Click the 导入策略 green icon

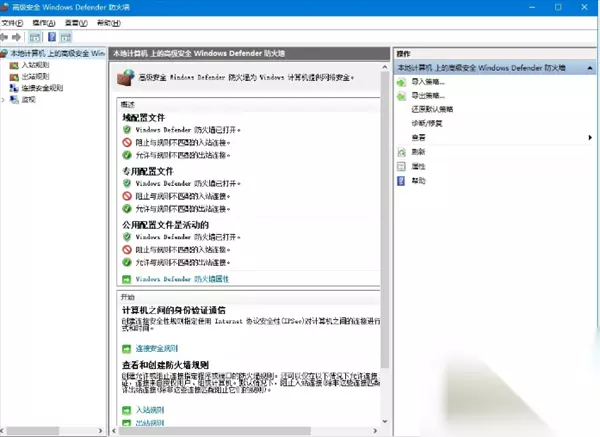pyautogui.click(x=401, y=82)
